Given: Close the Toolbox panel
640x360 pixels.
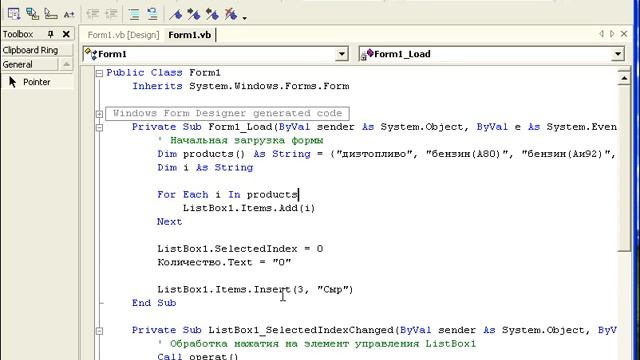Looking at the screenshot, I should (66, 34).
